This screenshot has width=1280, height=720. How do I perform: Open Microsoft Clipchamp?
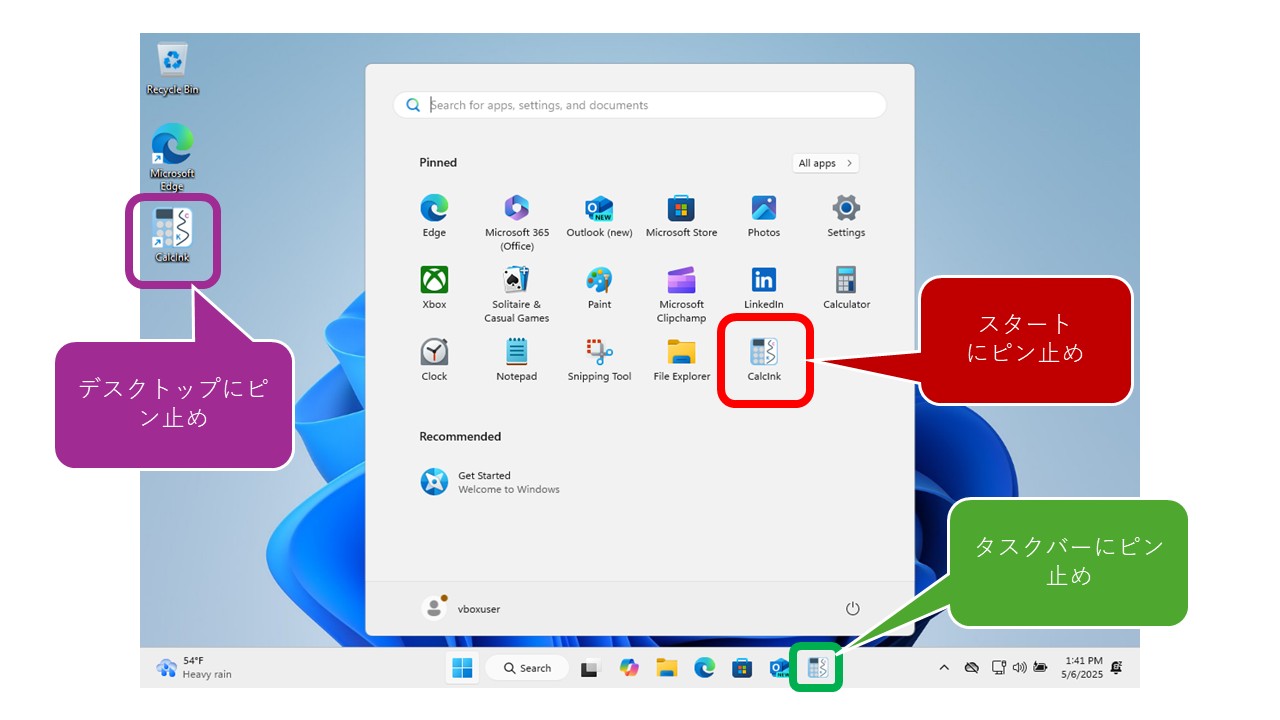[x=681, y=294]
